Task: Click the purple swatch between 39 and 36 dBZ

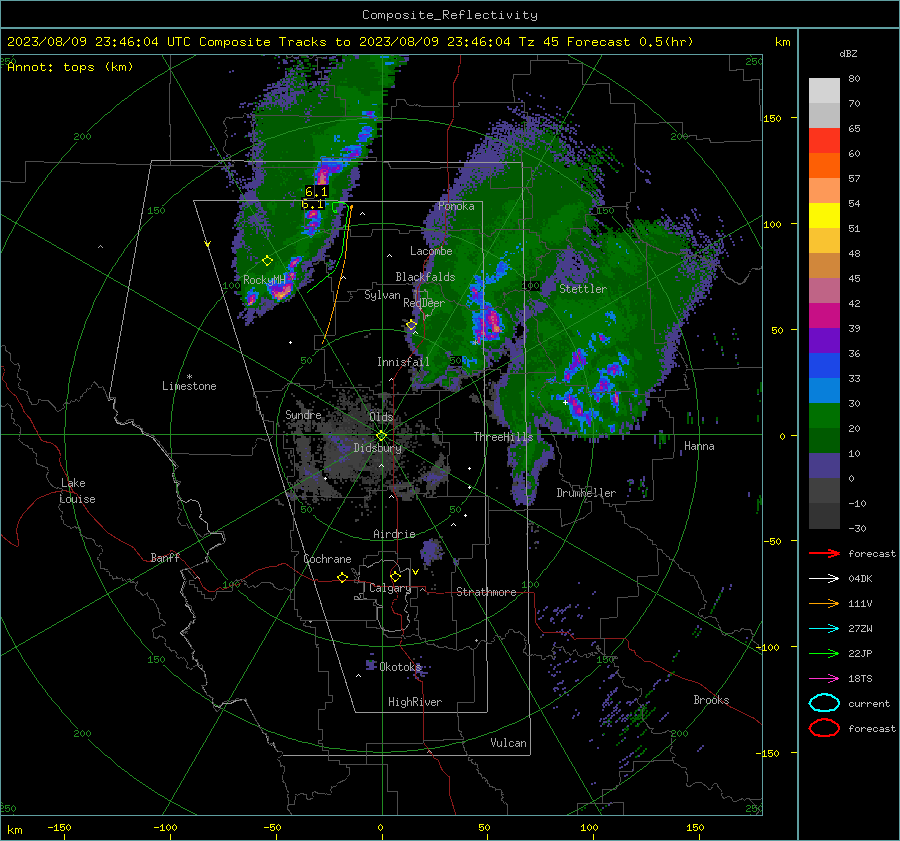Action: (x=824, y=341)
